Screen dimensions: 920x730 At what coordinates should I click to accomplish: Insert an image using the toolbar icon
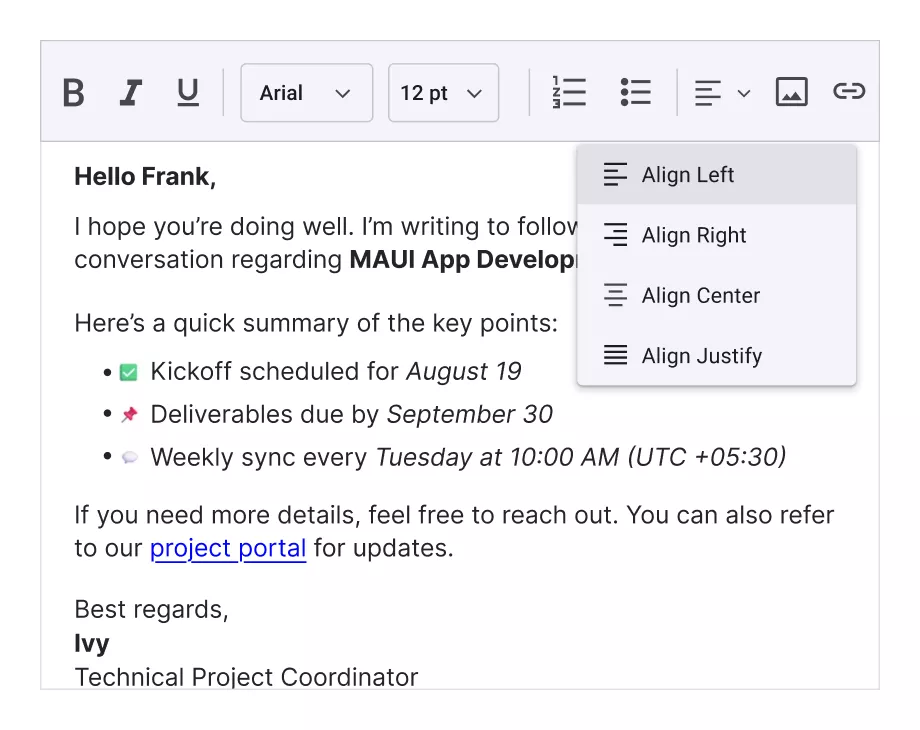tap(791, 92)
